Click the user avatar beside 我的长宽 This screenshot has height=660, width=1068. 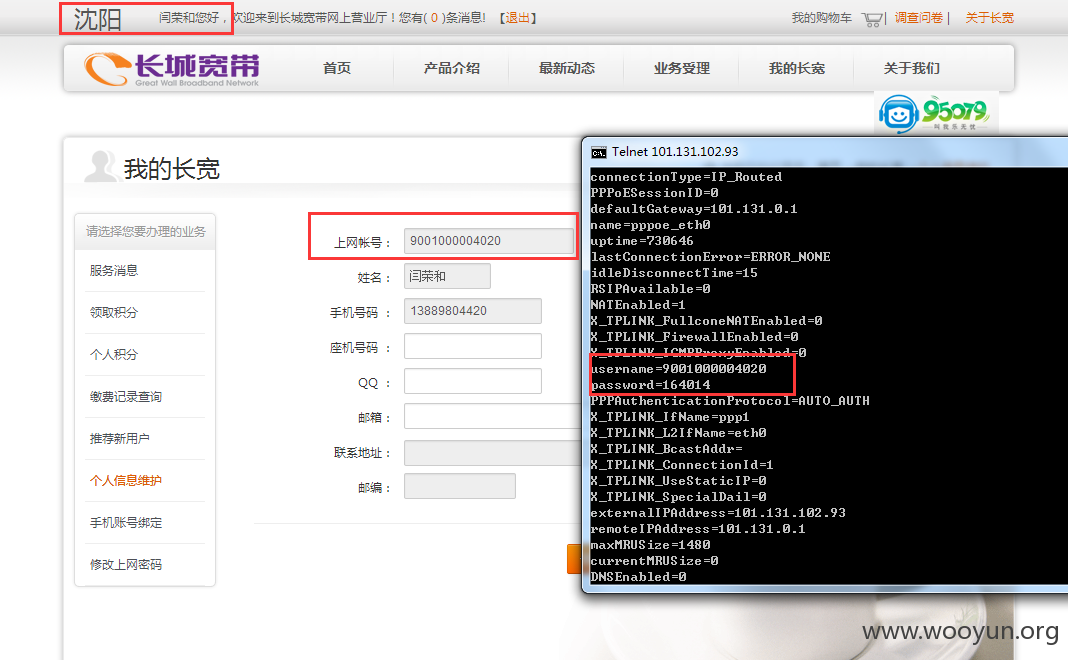click(x=101, y=166)
